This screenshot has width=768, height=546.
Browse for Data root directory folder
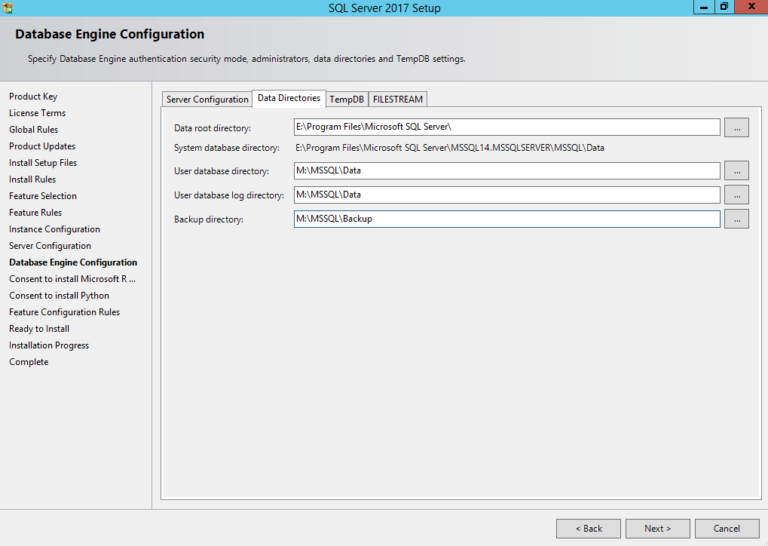[737, 128]
